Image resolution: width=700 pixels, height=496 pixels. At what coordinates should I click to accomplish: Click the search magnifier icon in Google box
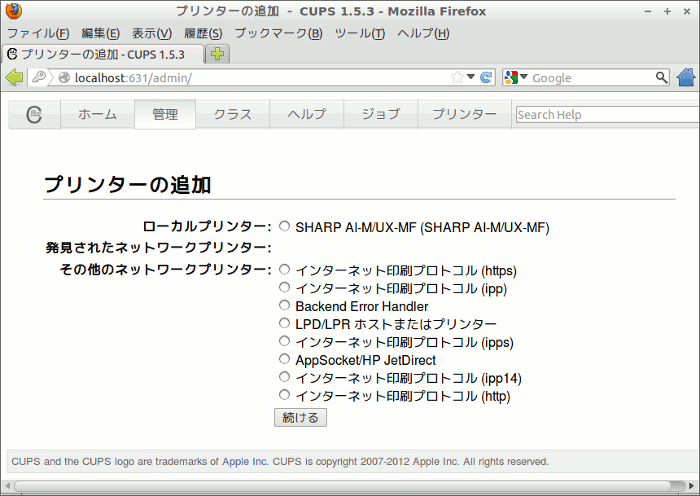coord(661,78)
